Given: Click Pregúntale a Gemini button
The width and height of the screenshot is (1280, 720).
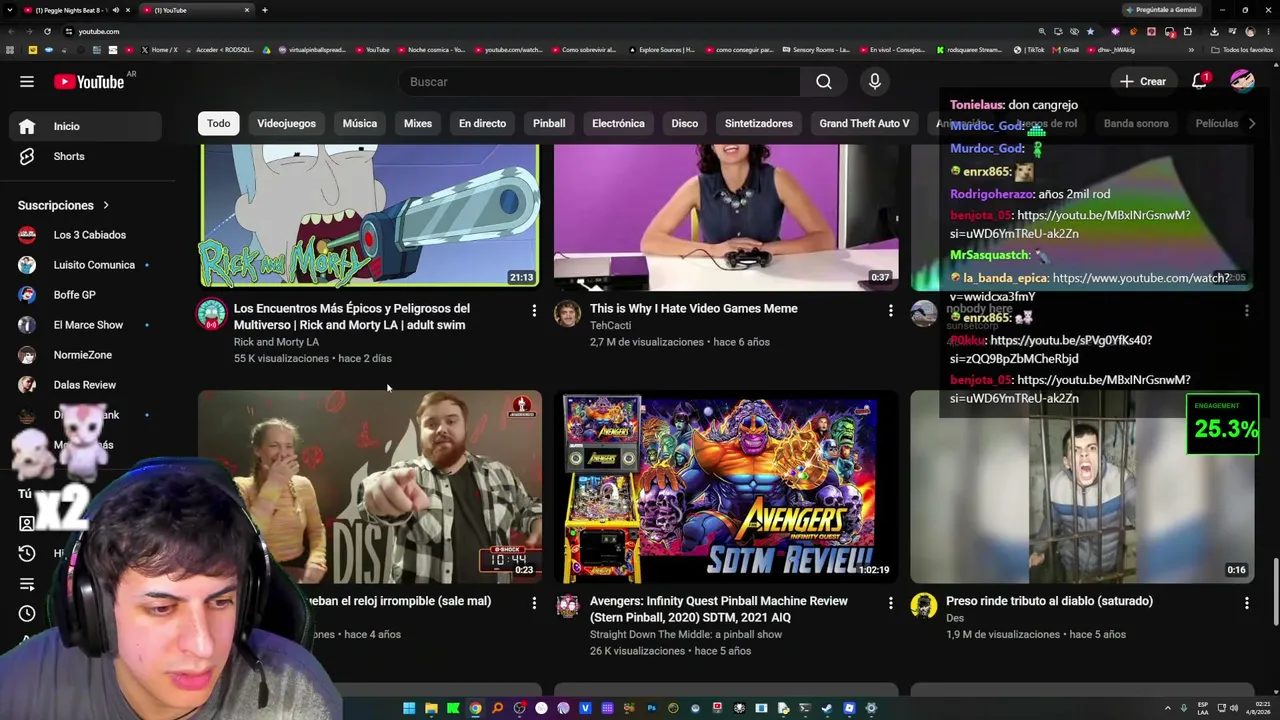Looking at the screenshot, I should (x=1161, y=10).
